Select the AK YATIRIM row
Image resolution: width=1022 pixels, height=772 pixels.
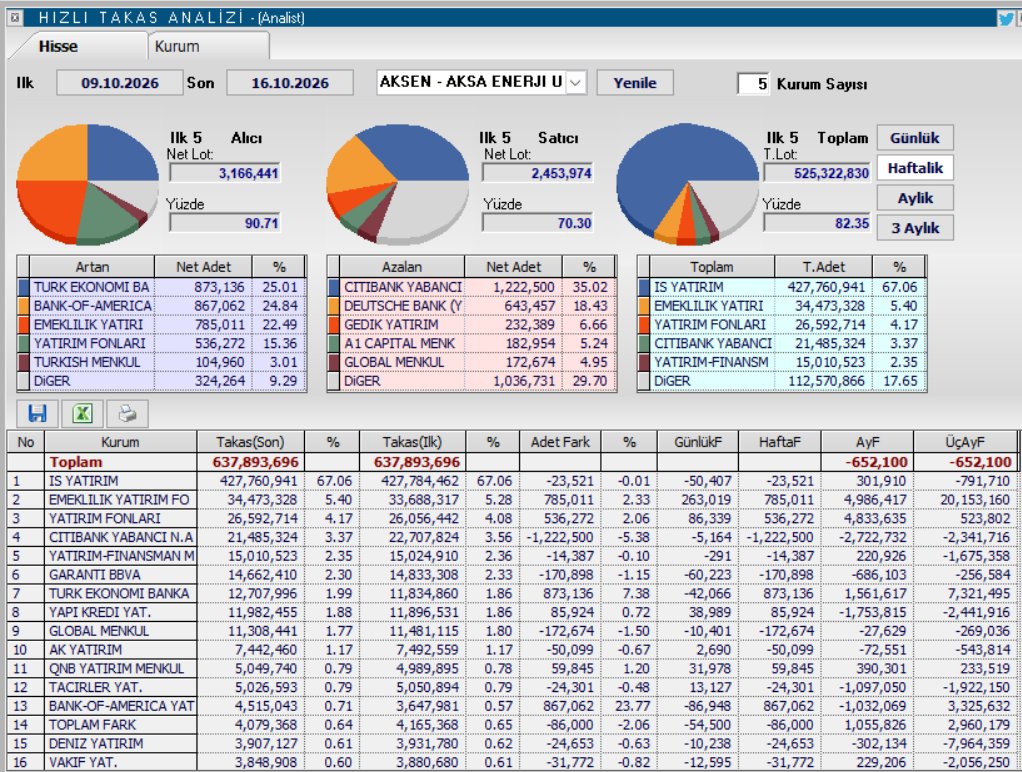(512, 650)
